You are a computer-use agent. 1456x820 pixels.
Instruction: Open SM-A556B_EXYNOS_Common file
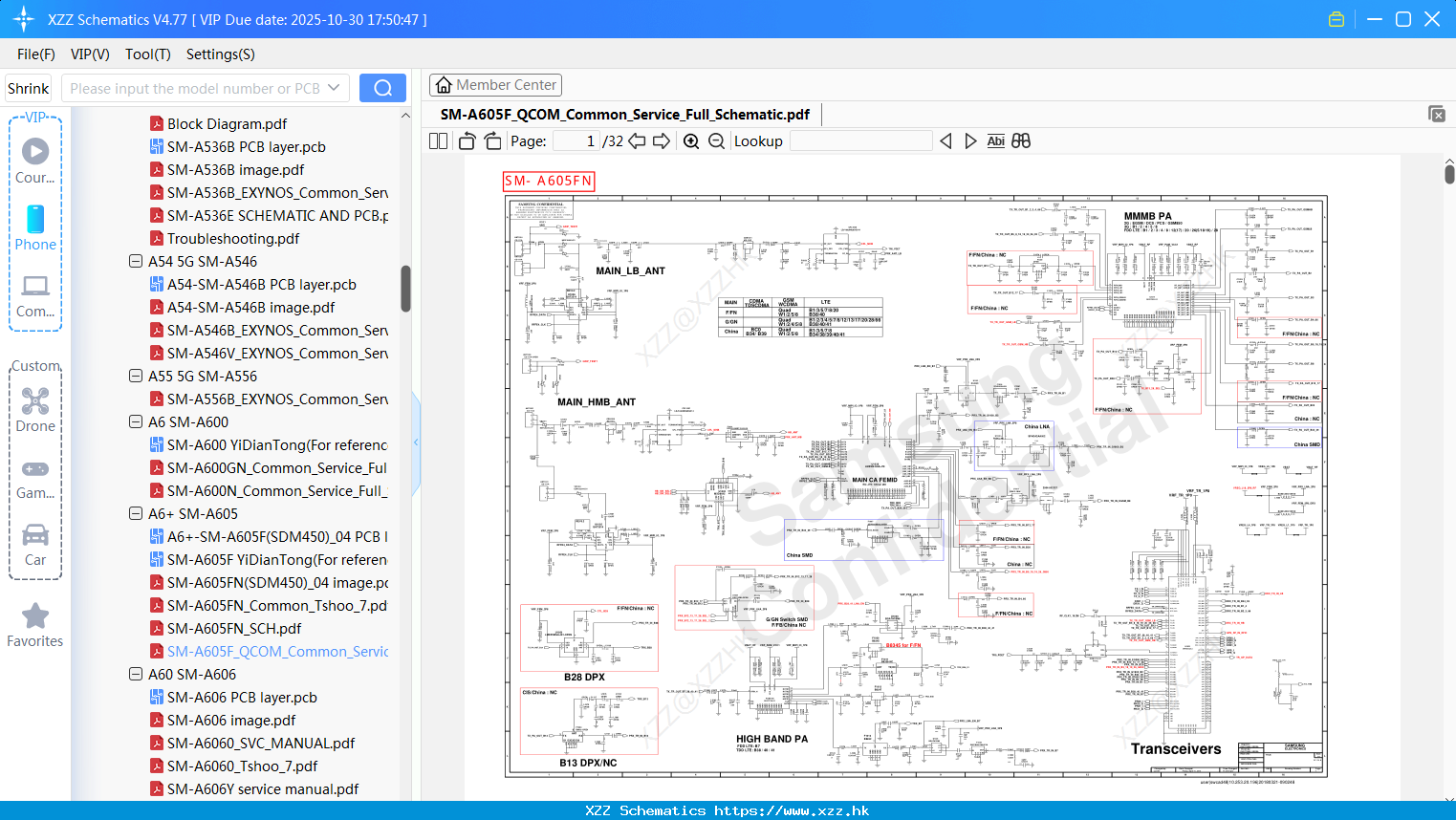[269, 399]
